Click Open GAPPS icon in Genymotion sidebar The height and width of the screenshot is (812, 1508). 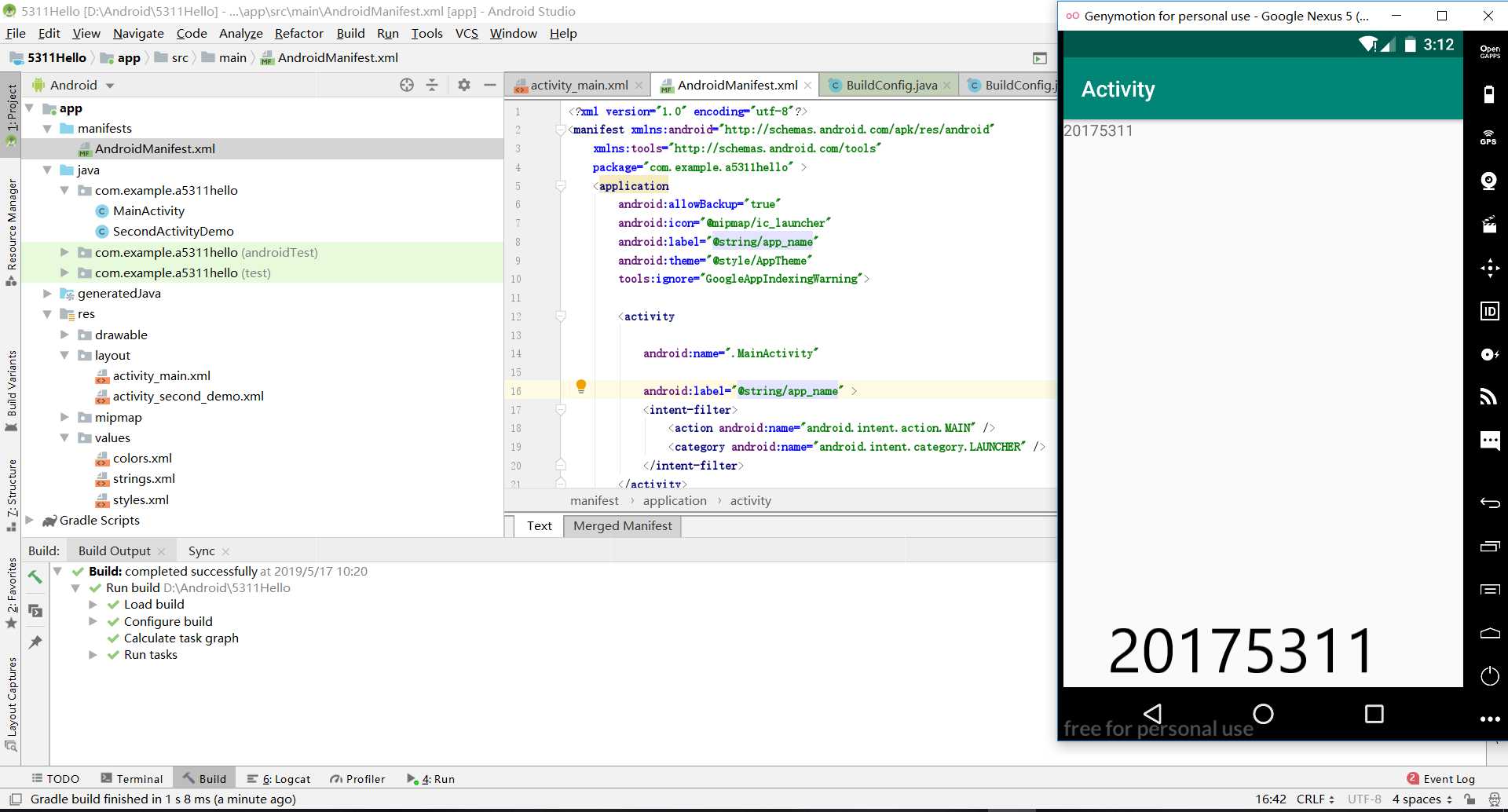1489,52
